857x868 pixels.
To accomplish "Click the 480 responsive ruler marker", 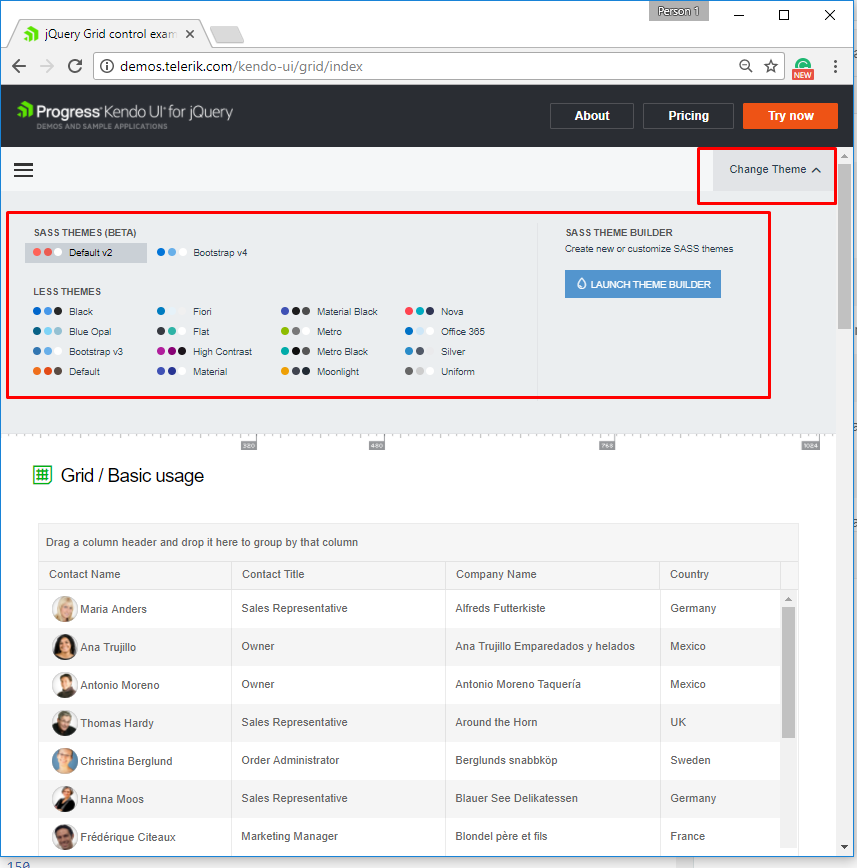I will [x=376, y=445].
